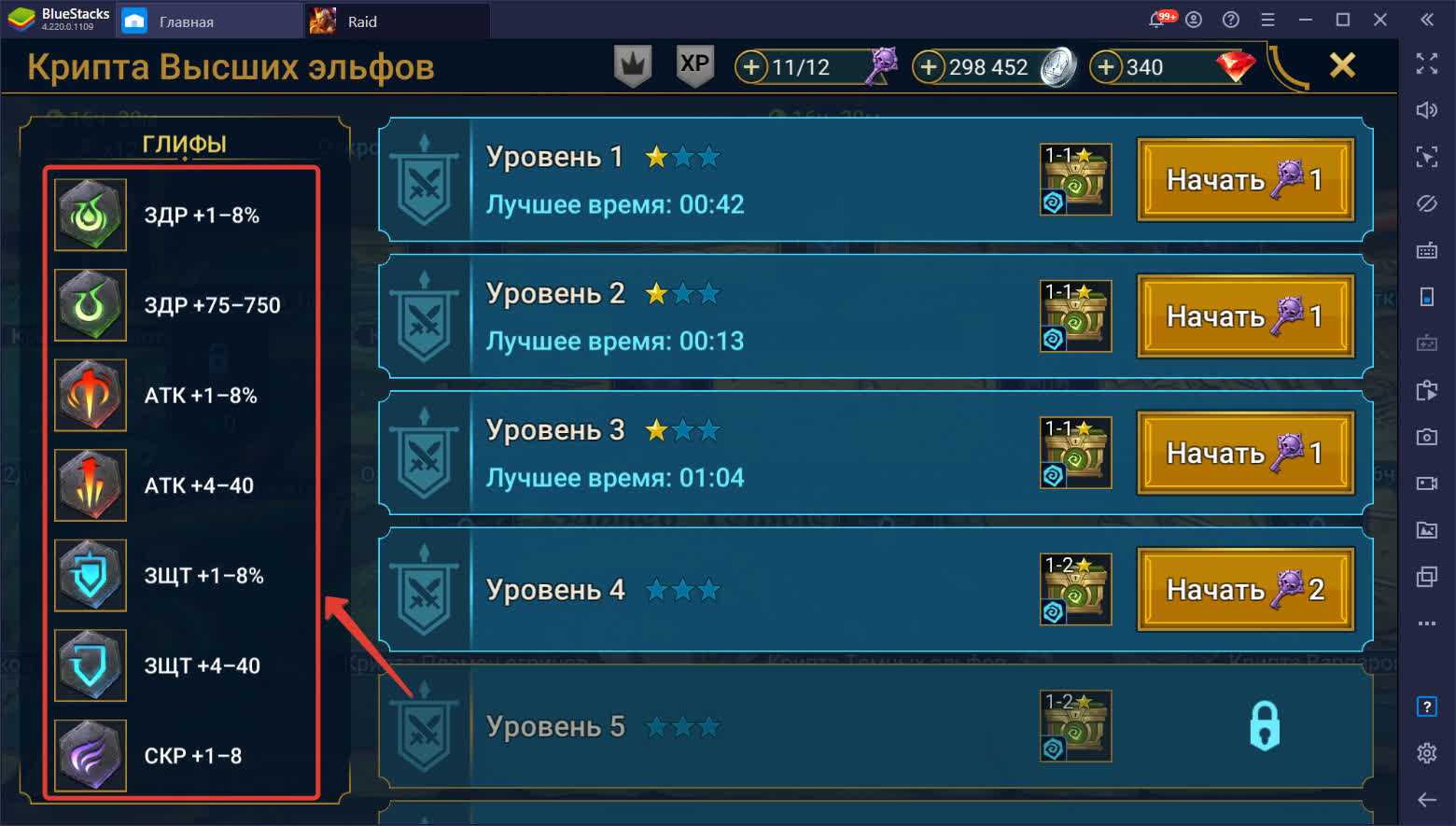Click the XP boost badge icon
This screenshot has width=1456, height=826.
[694, 65]
